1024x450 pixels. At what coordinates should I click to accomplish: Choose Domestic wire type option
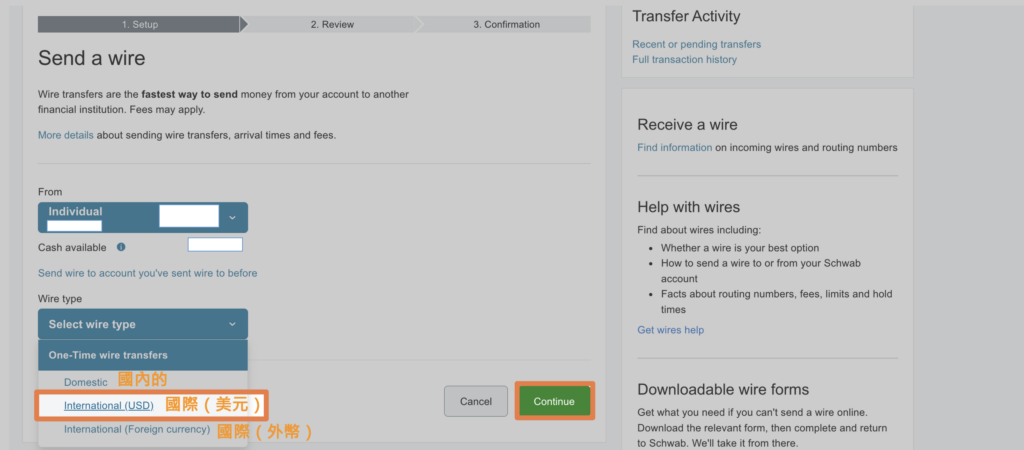pyautogui.click(x=86, y=382)
